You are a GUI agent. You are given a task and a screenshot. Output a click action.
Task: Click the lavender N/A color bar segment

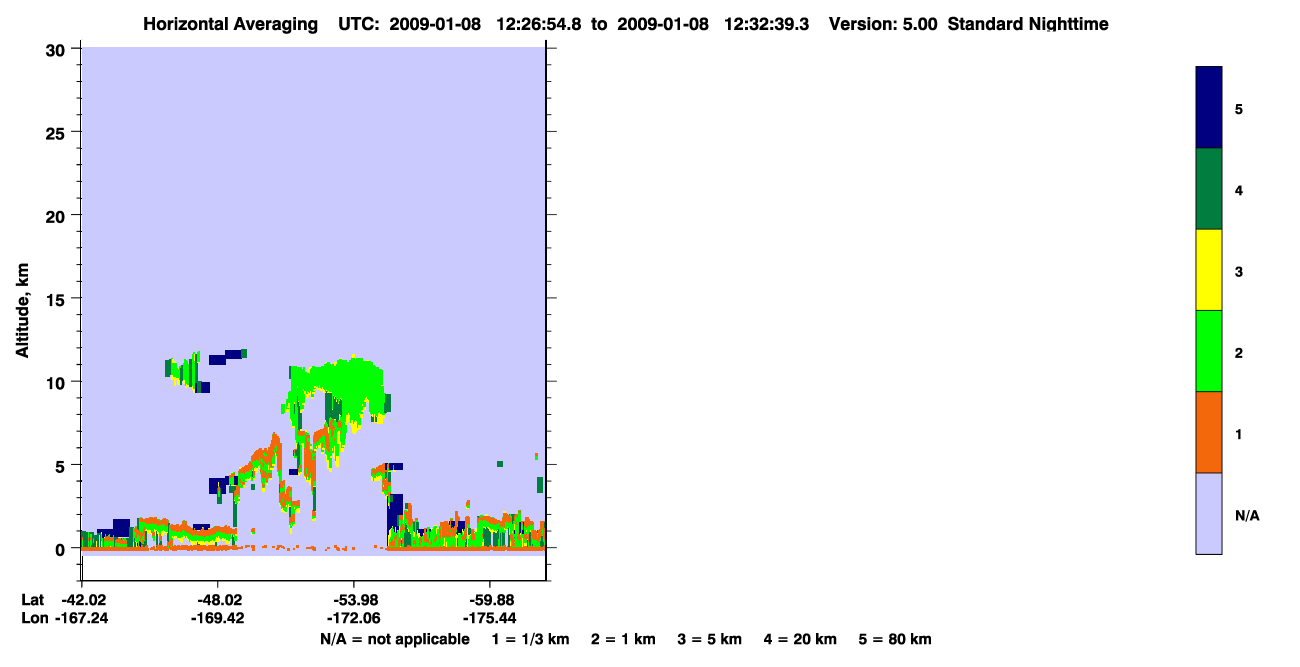1209,513
